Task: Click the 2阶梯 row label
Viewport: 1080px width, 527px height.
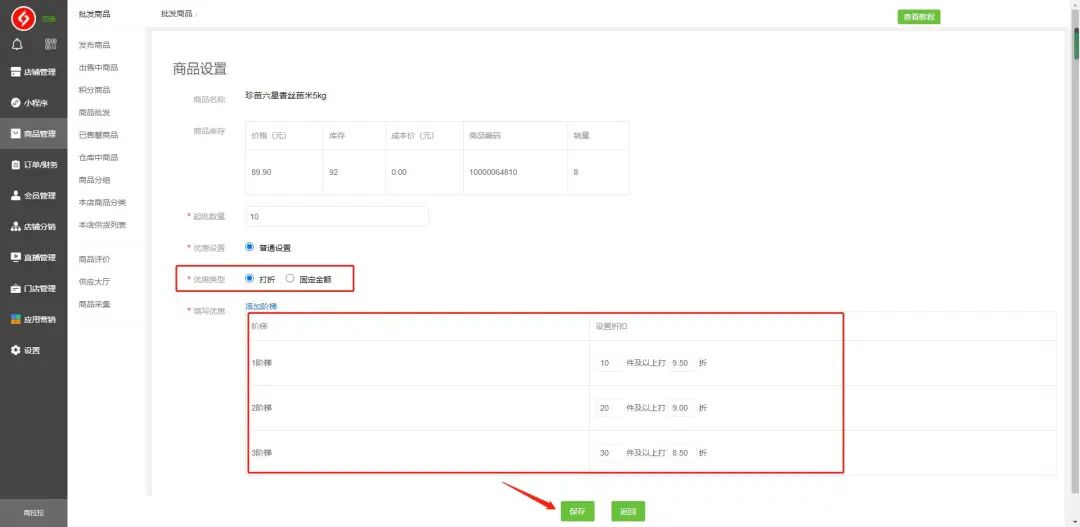Action: pos(262,408)
